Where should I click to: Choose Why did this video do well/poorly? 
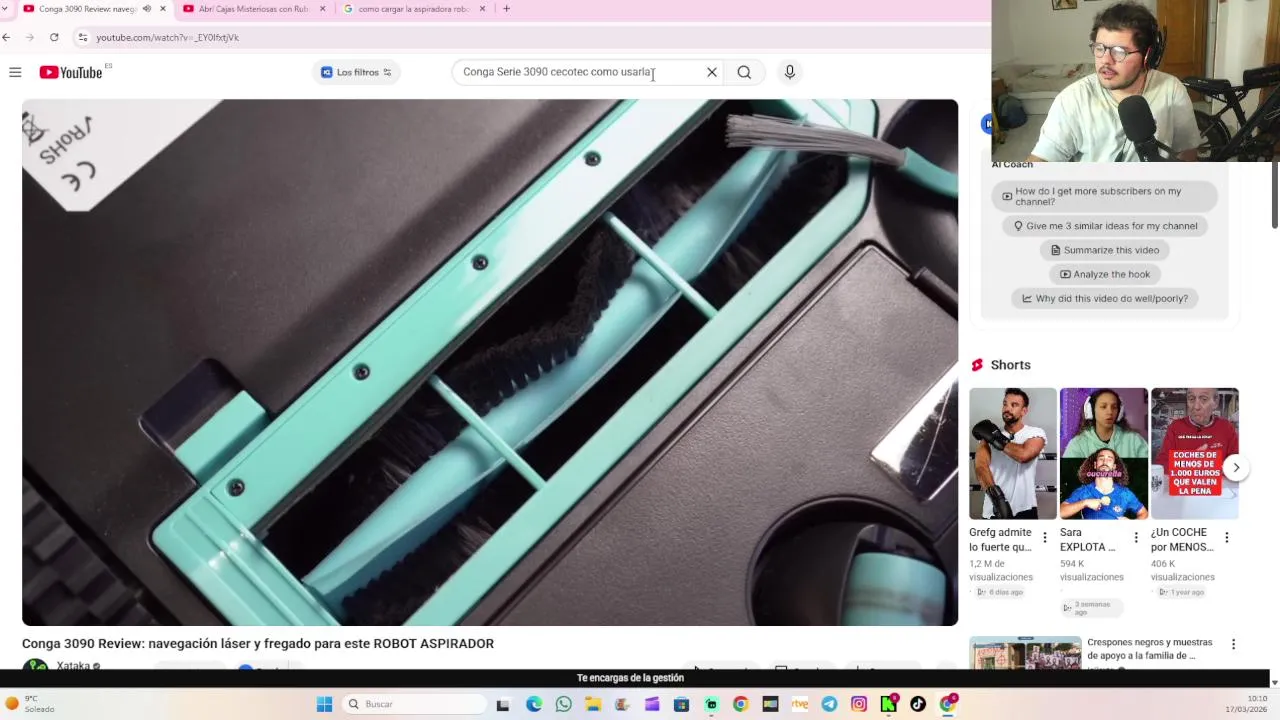coord(1104,298)
